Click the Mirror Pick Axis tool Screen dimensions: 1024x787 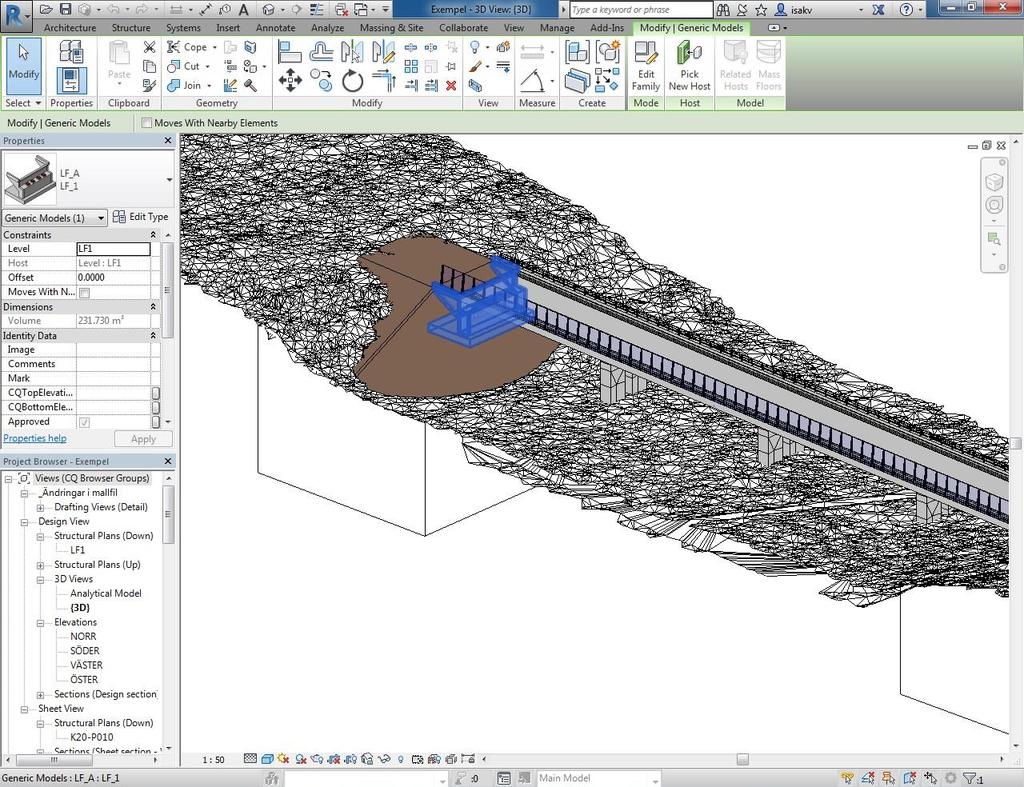point(352,51)
